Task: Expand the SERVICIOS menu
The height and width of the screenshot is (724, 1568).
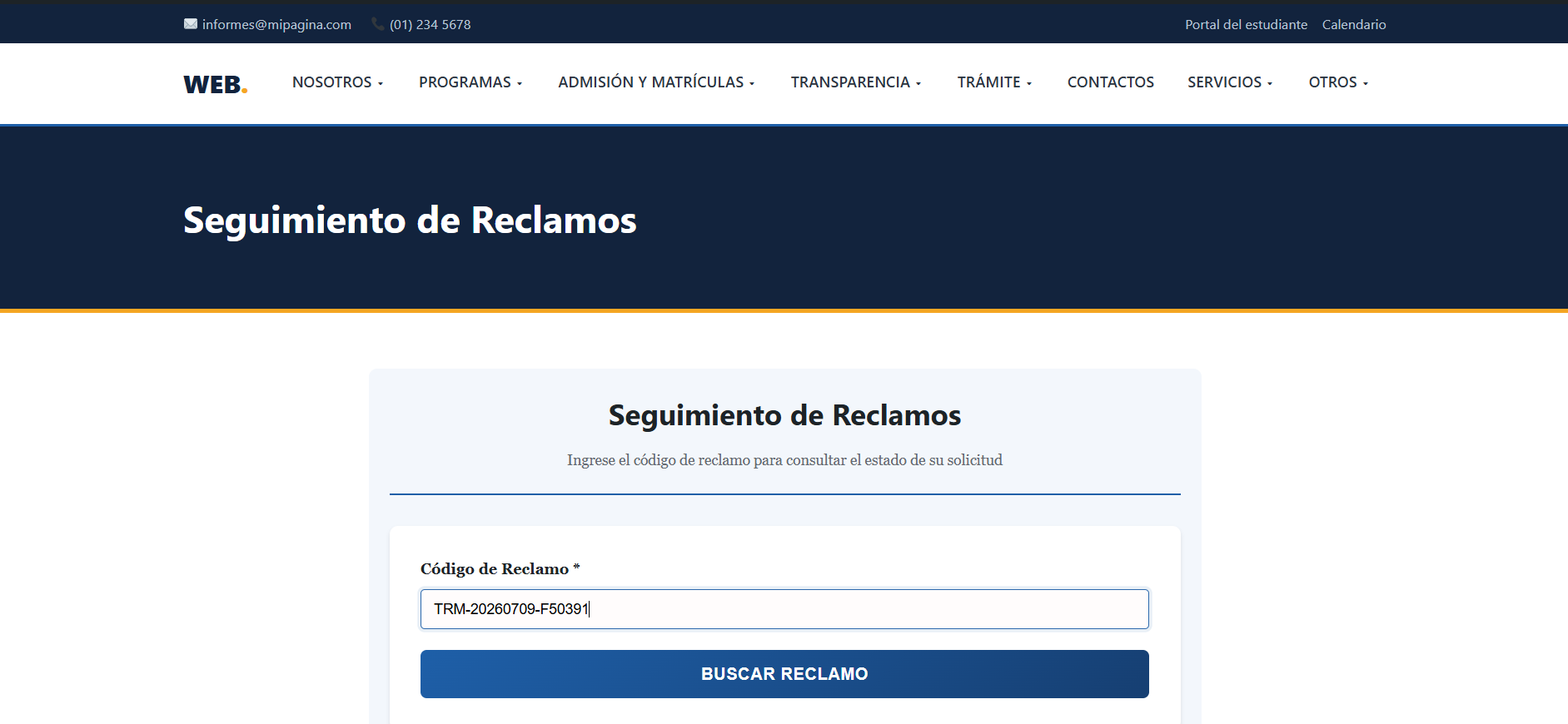Action: point(1230,82)
